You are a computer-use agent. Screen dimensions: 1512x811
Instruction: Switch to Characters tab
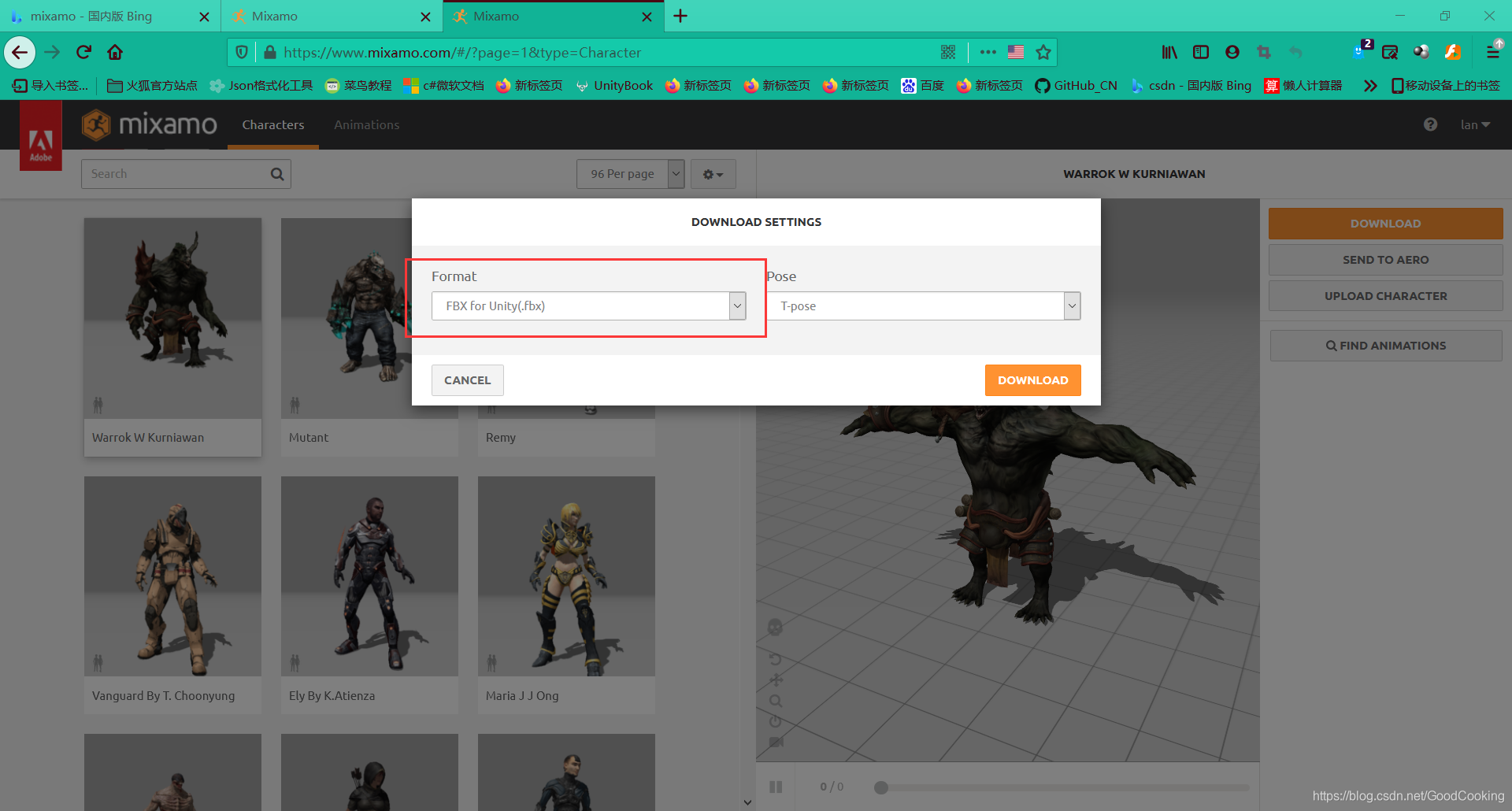(273, 124)
